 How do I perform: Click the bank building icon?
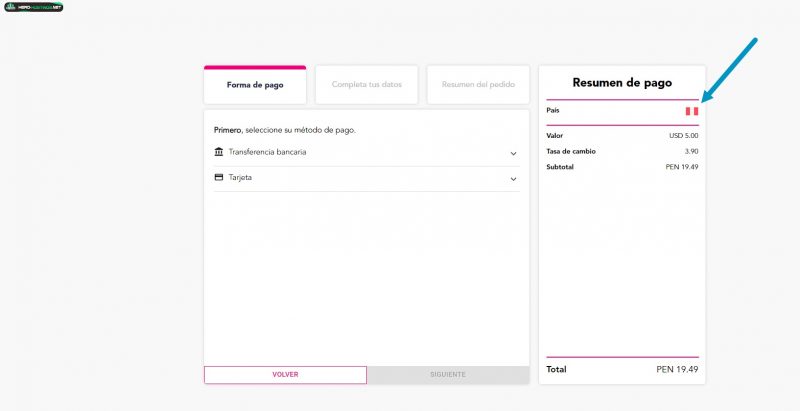click(219, 152)
